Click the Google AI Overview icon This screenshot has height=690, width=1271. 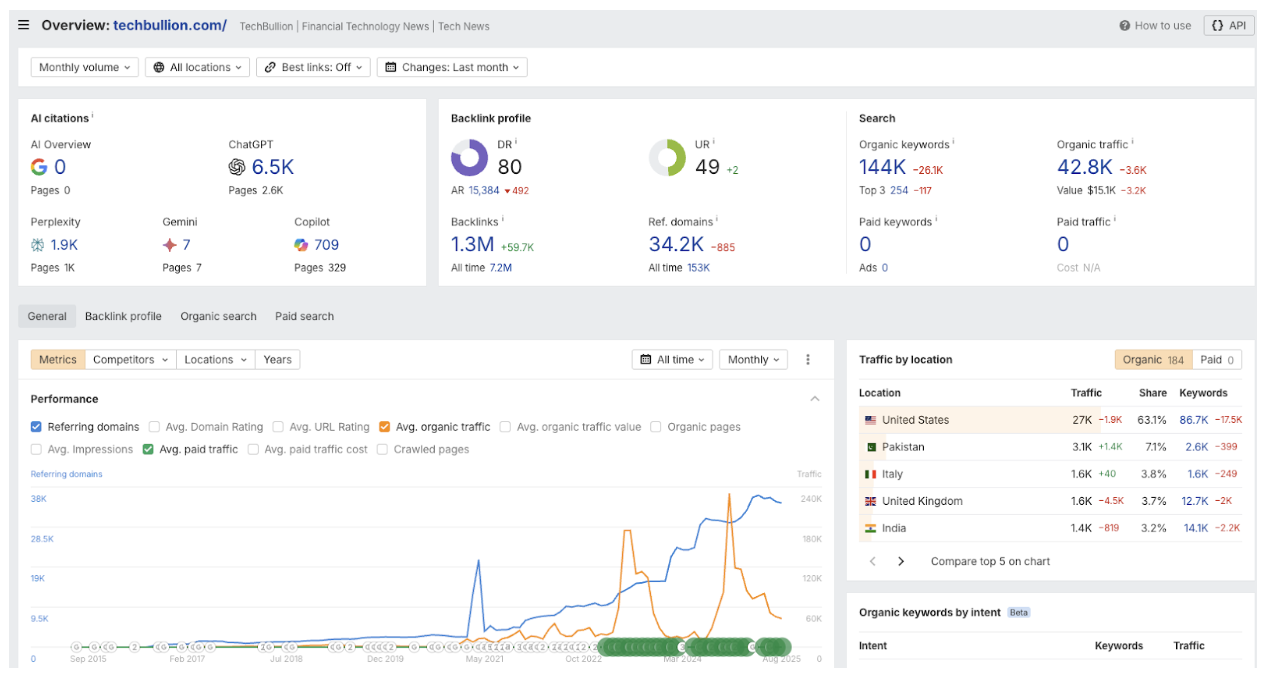(39, 167)
